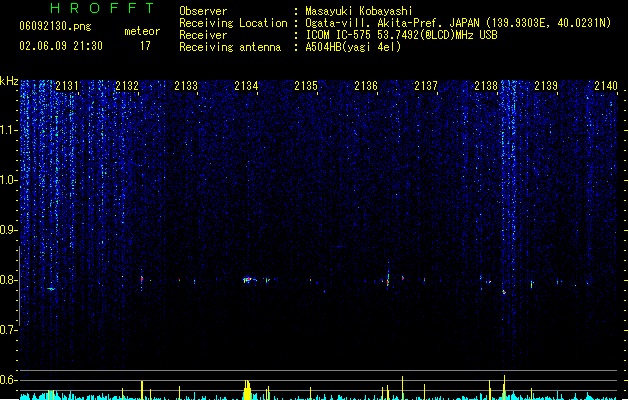Viewport: 629px width, 400px height.
Task: Click the meteor echo streak before 2131
Action: (x=51, y=288)
